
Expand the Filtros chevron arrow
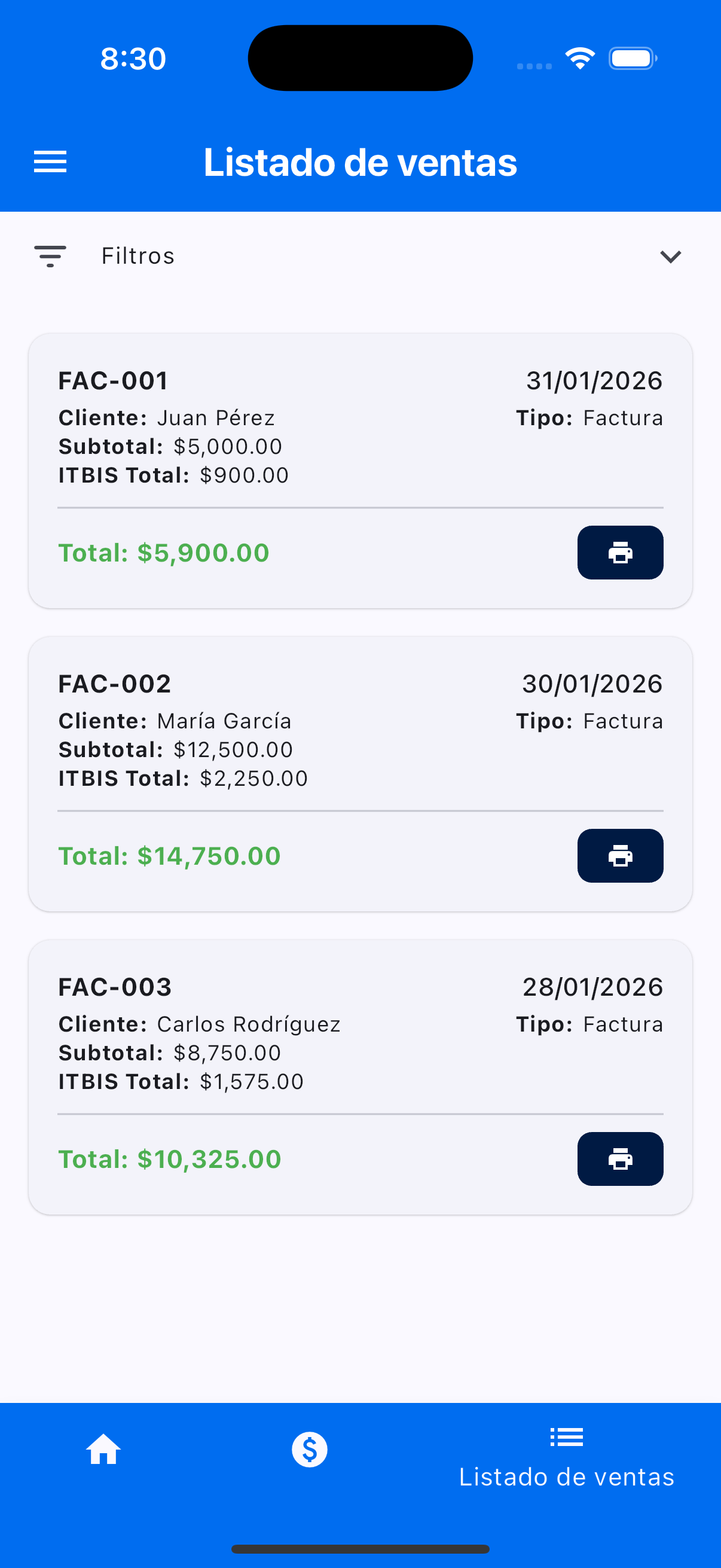click(x=670, y=257)
